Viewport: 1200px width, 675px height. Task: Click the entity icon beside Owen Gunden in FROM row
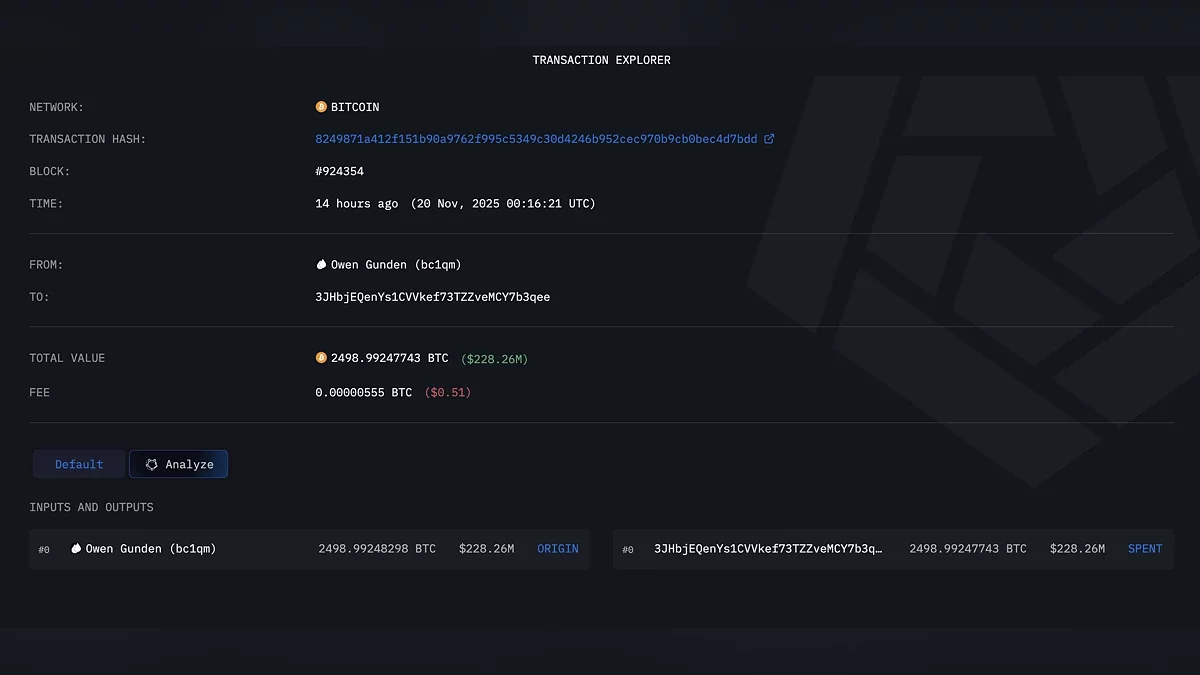321,265
